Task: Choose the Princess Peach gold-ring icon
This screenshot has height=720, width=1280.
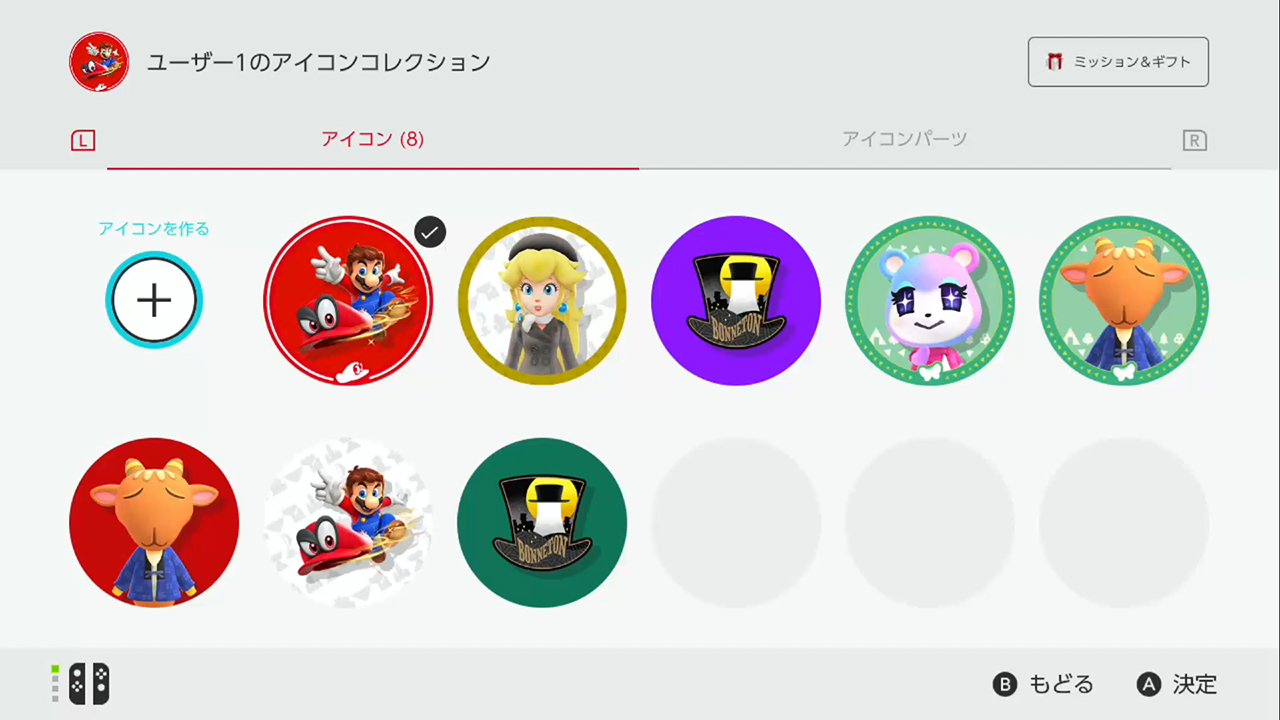Action: point(542,301)
